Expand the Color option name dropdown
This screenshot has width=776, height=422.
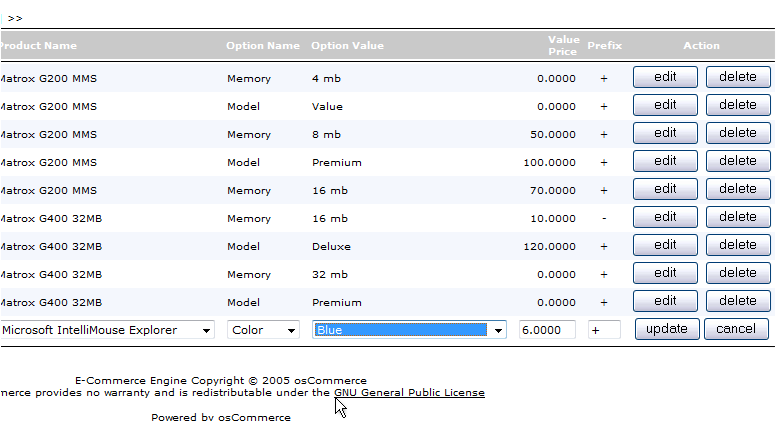263,330
